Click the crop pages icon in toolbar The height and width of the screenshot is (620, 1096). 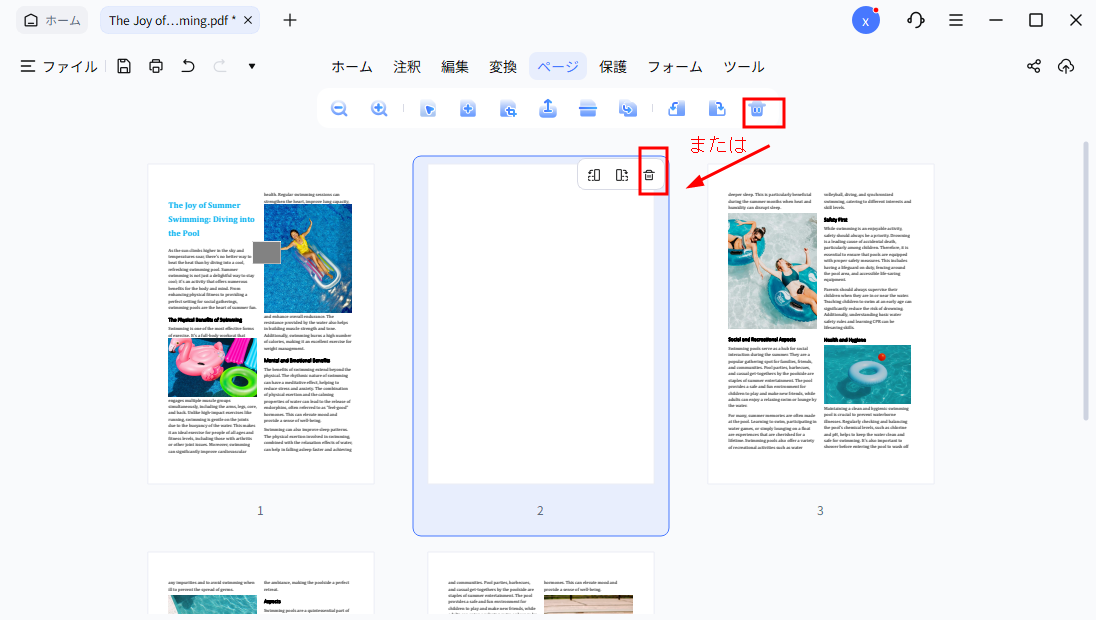[508, 109]
